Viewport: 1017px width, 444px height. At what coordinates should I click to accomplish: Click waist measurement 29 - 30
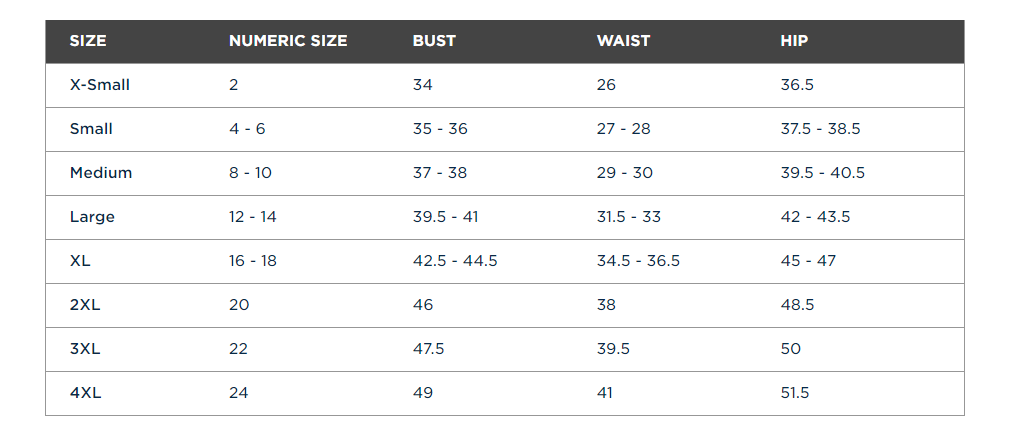[624, 173]
